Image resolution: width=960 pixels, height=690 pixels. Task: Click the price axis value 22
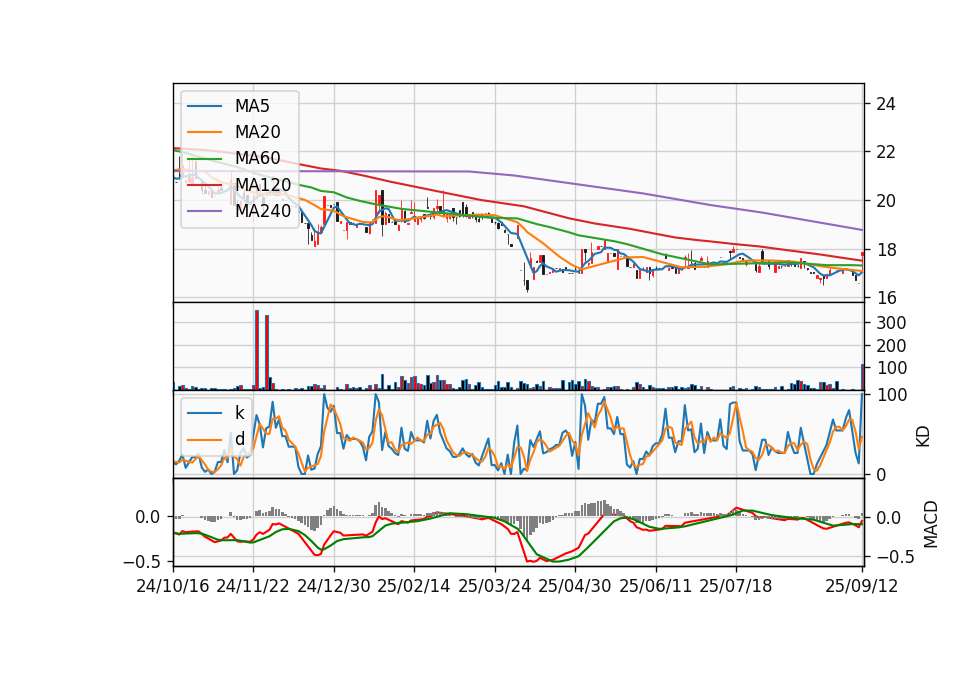(x=885, y=152)
